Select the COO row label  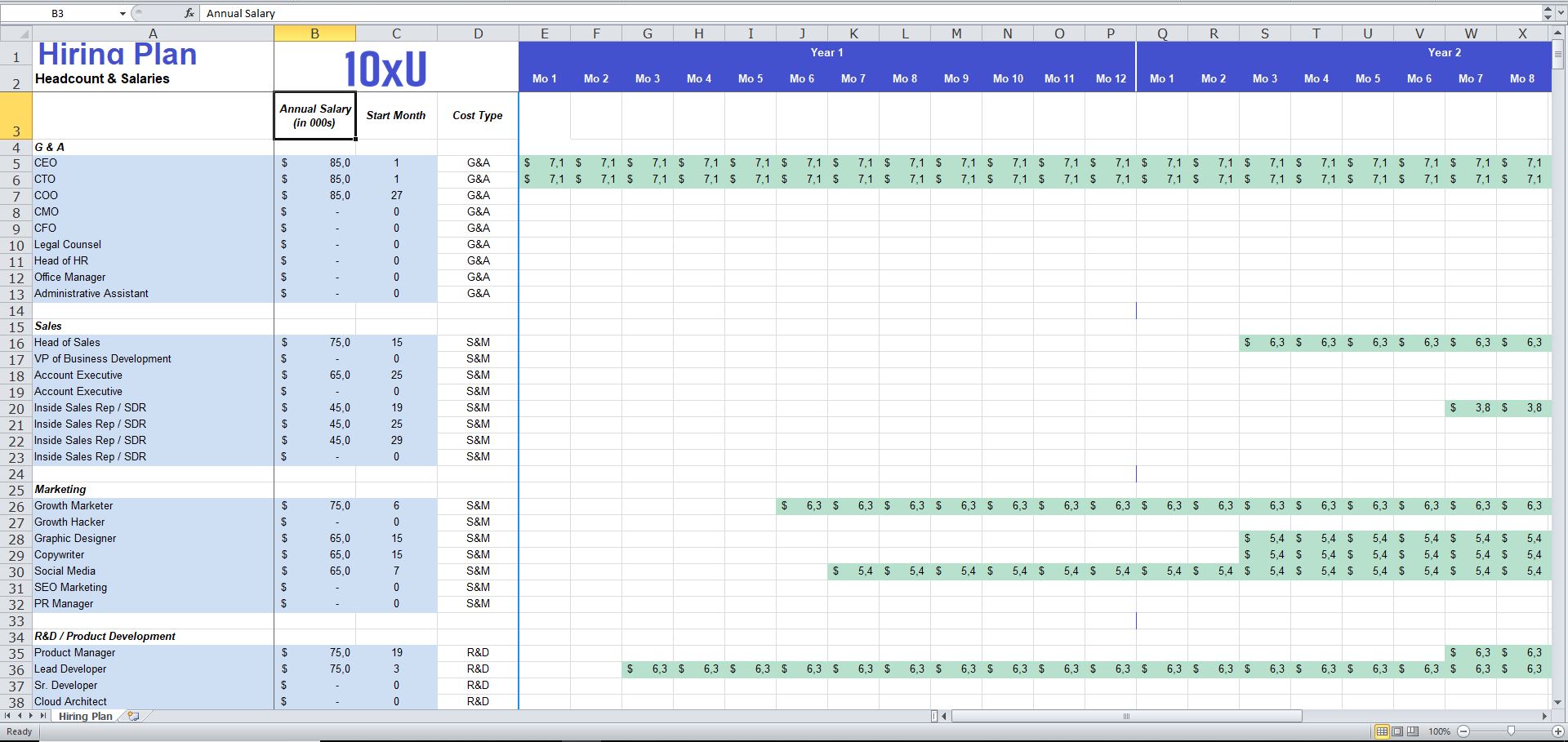[x=153, y=196]
